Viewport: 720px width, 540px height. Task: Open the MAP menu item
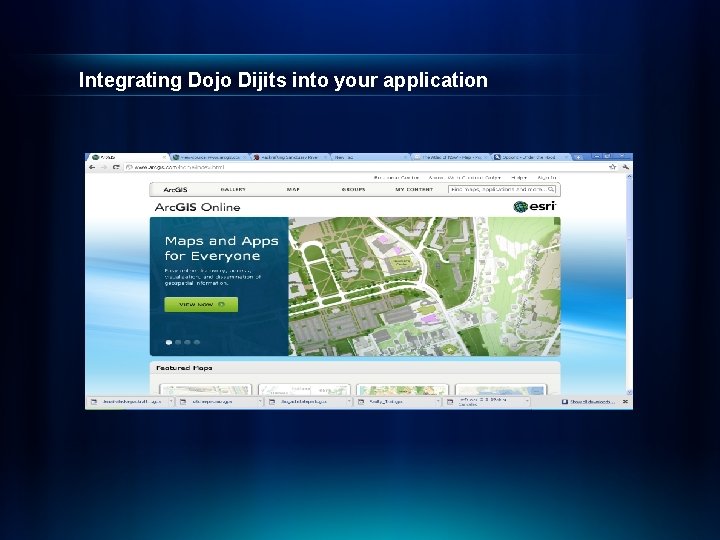point(293,189)
